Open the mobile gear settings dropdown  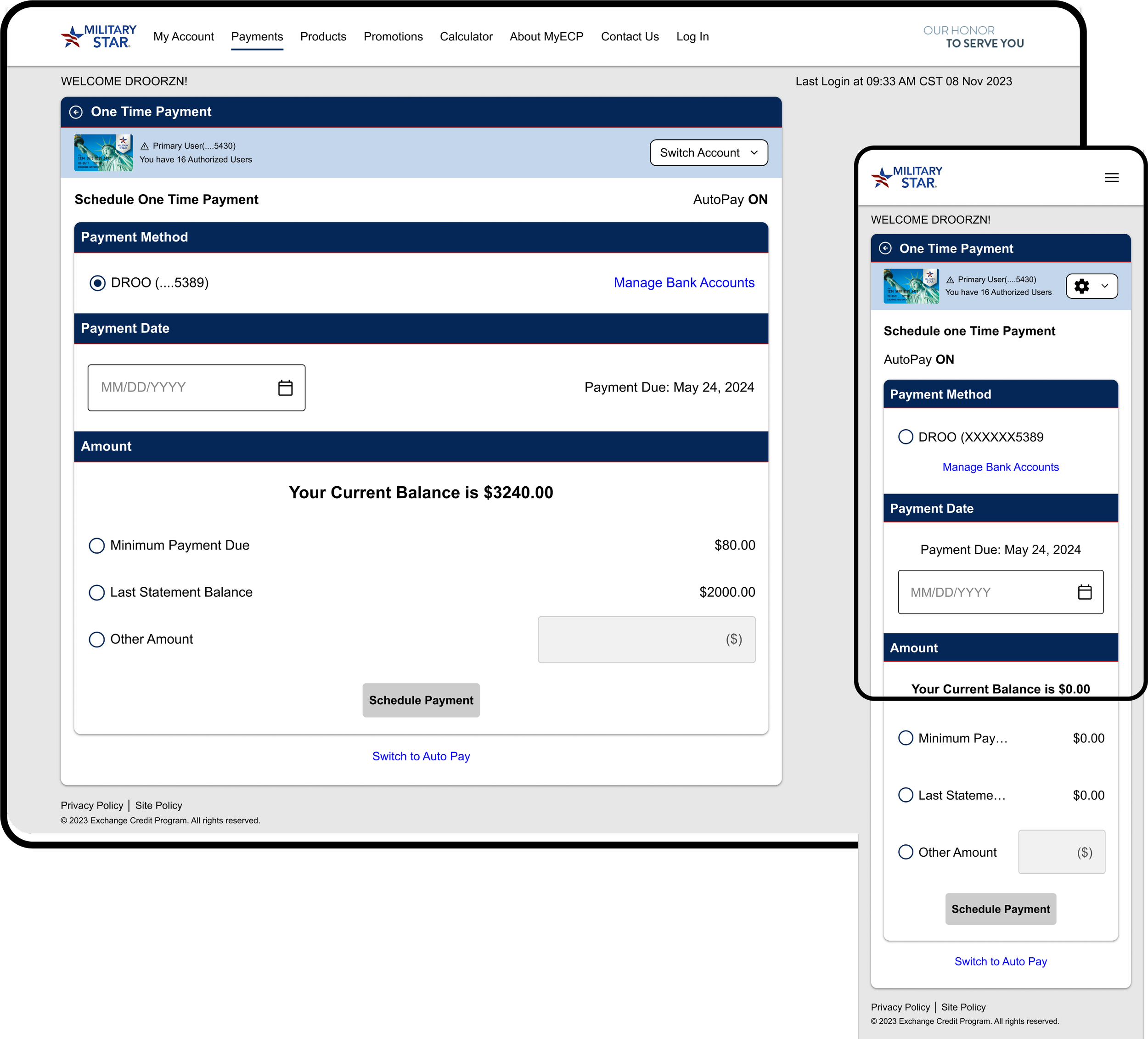1091,286
